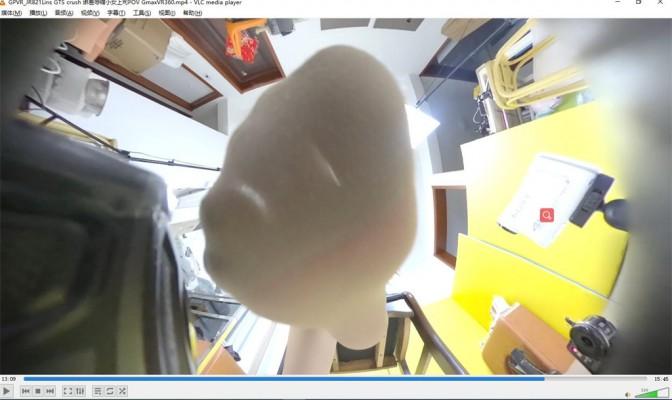Open extended settings and effects dialog

click(80, 391)
